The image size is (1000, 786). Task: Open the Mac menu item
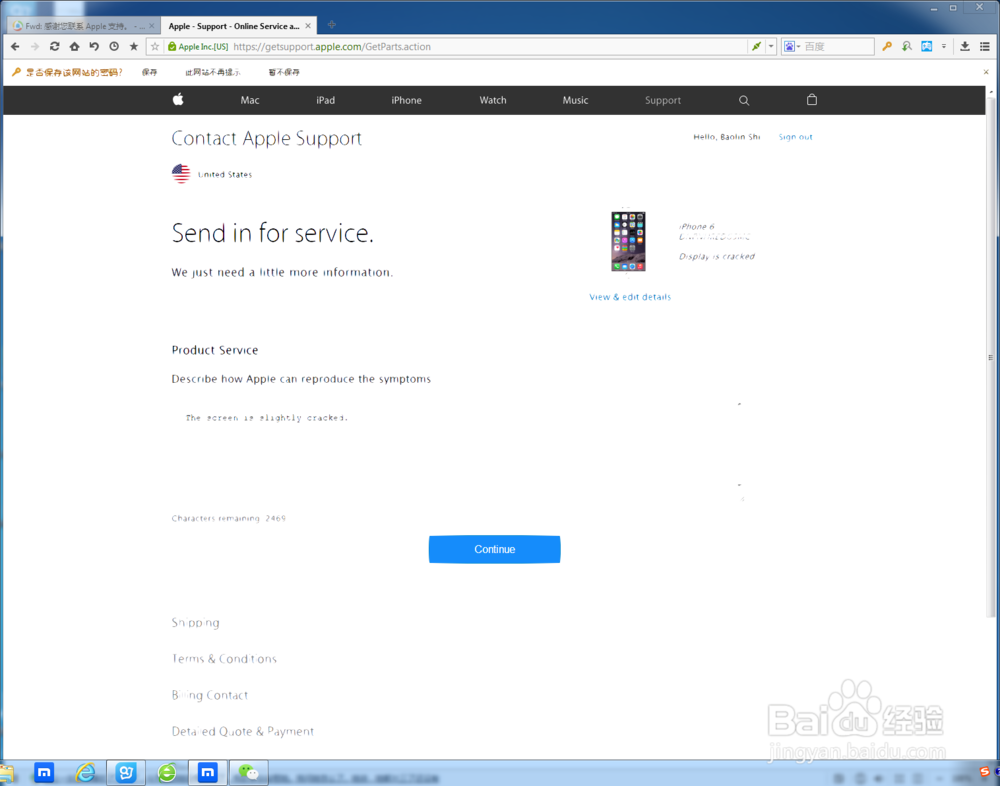[x=250, y=100]
